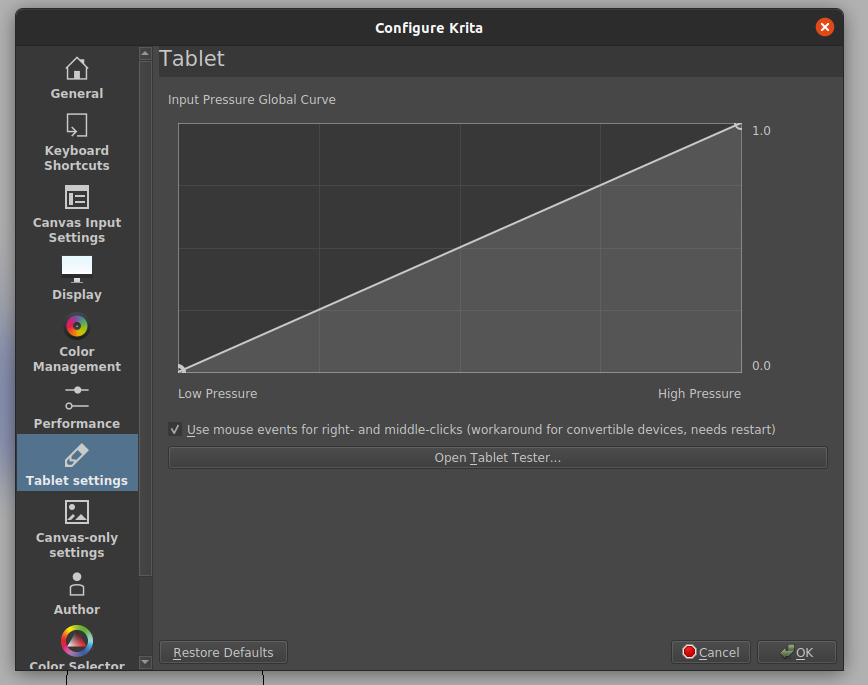Click the sidebar scroll up arrow
This screenshot has height=685, width=868.
[145, 53]
